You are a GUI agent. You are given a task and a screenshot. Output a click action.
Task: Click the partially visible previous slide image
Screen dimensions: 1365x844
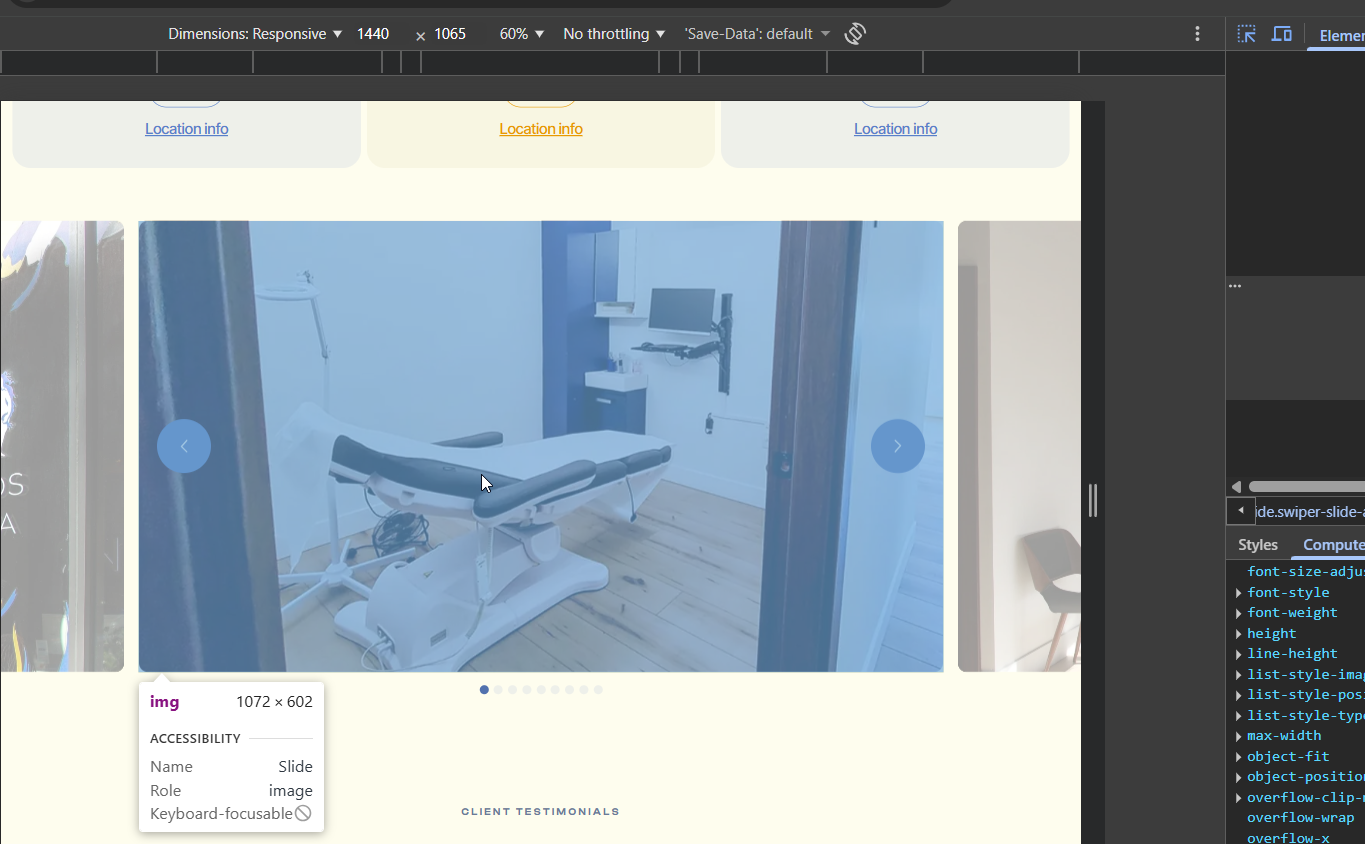[62, 446]
